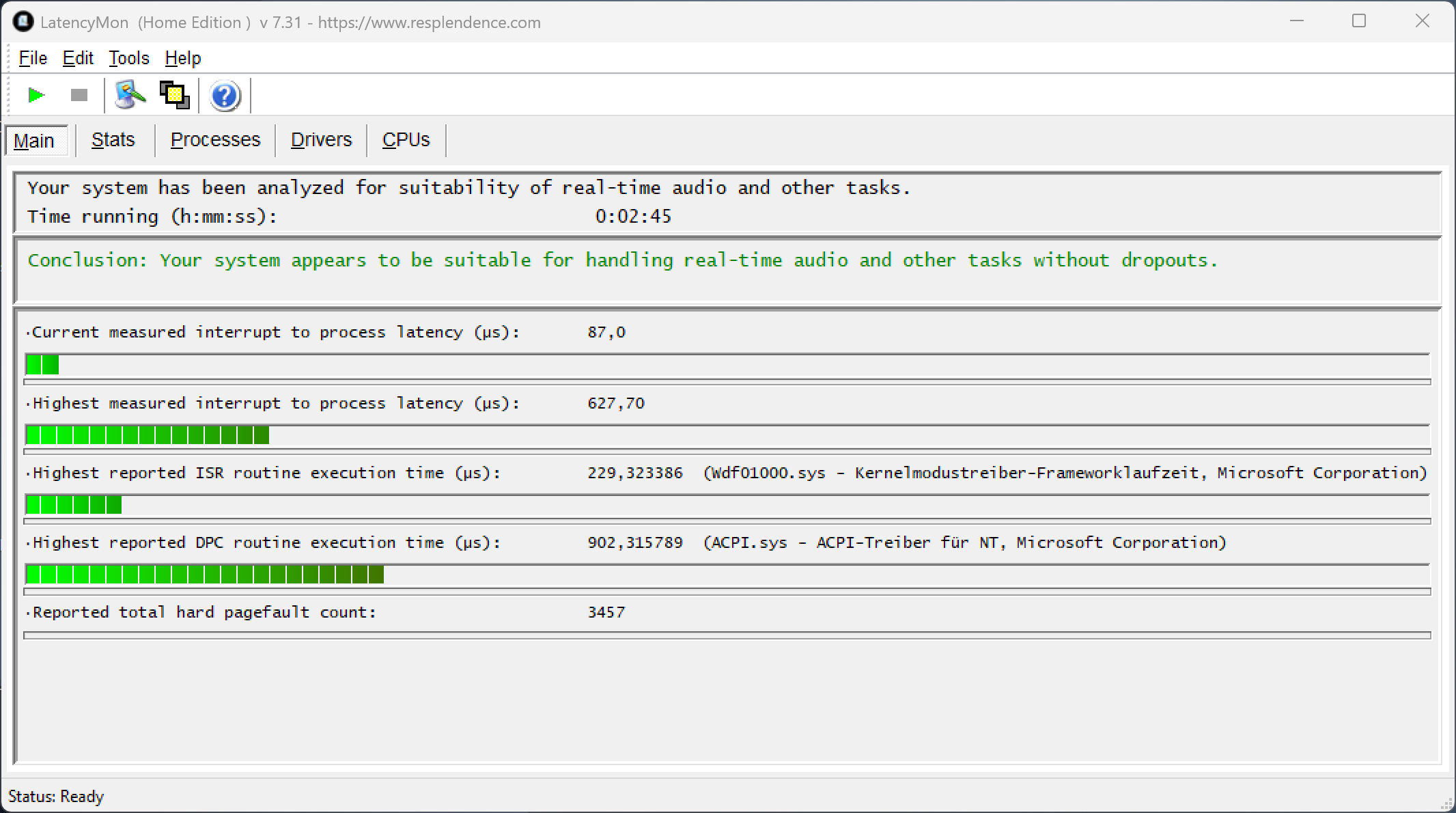Image resolution: width=1456 pixels, height=813 pixels.
Task: Open the Tools menu
Action: tap(128, 58)
